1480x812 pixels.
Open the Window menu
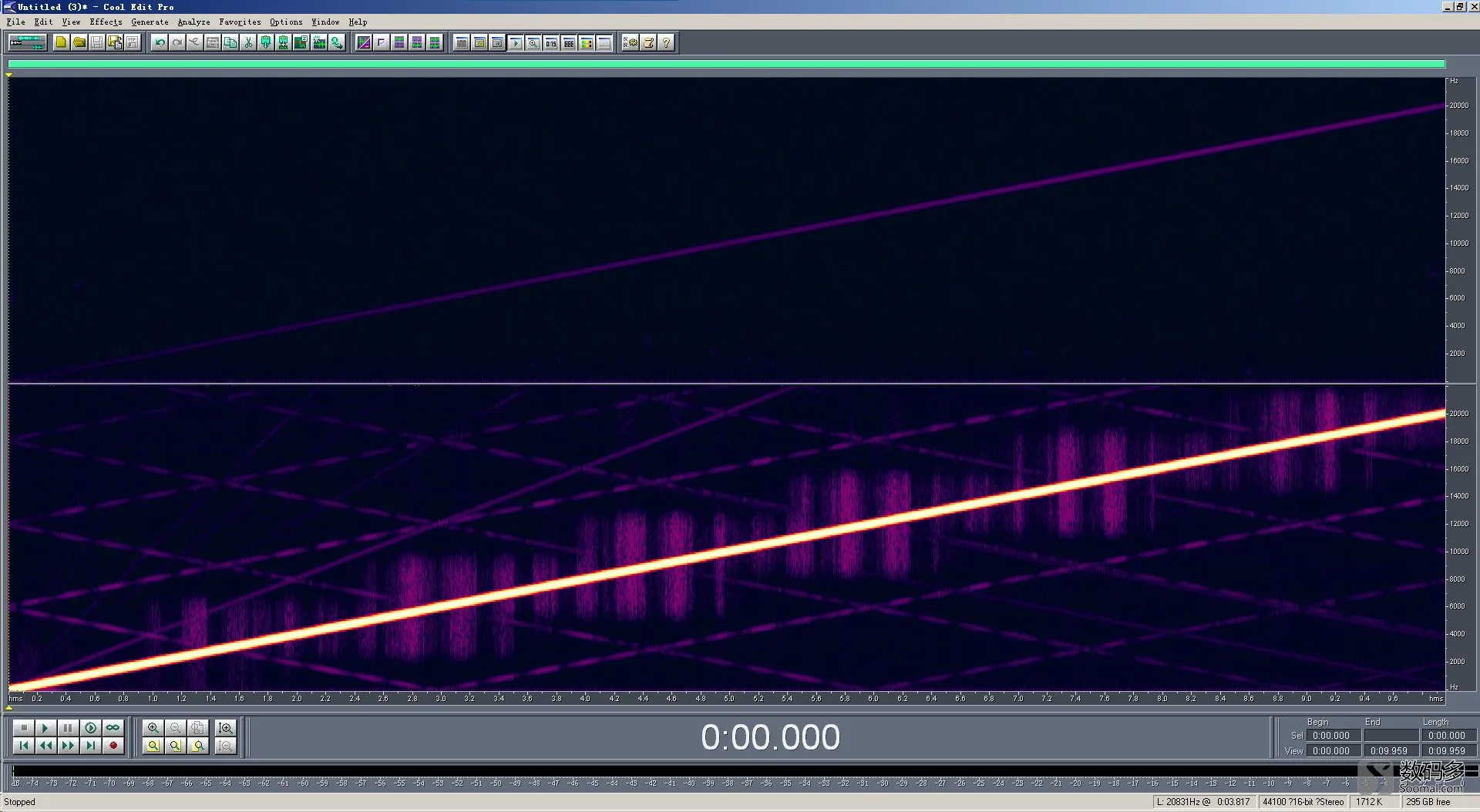[325, 22]
